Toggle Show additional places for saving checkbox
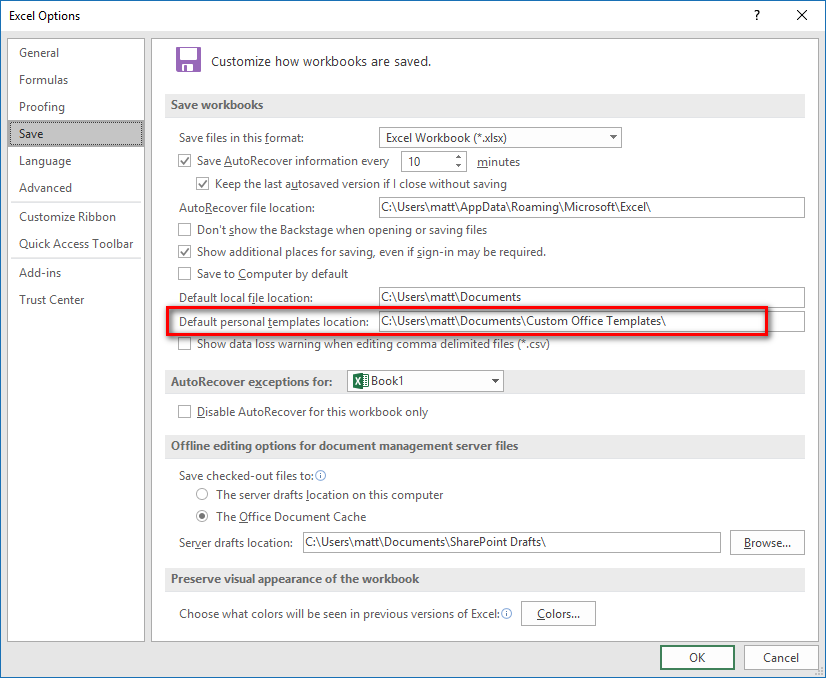 [x=184, y=252]
